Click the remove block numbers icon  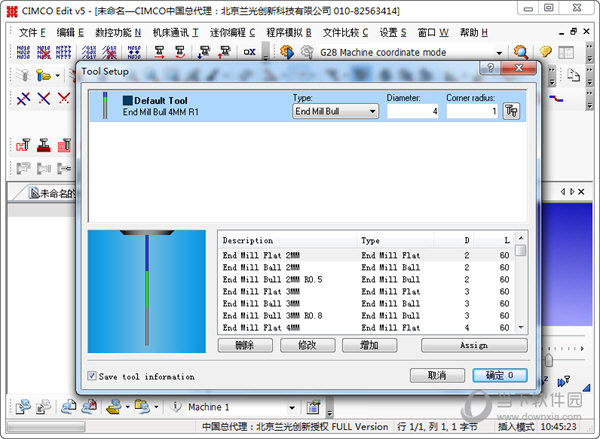44,52
